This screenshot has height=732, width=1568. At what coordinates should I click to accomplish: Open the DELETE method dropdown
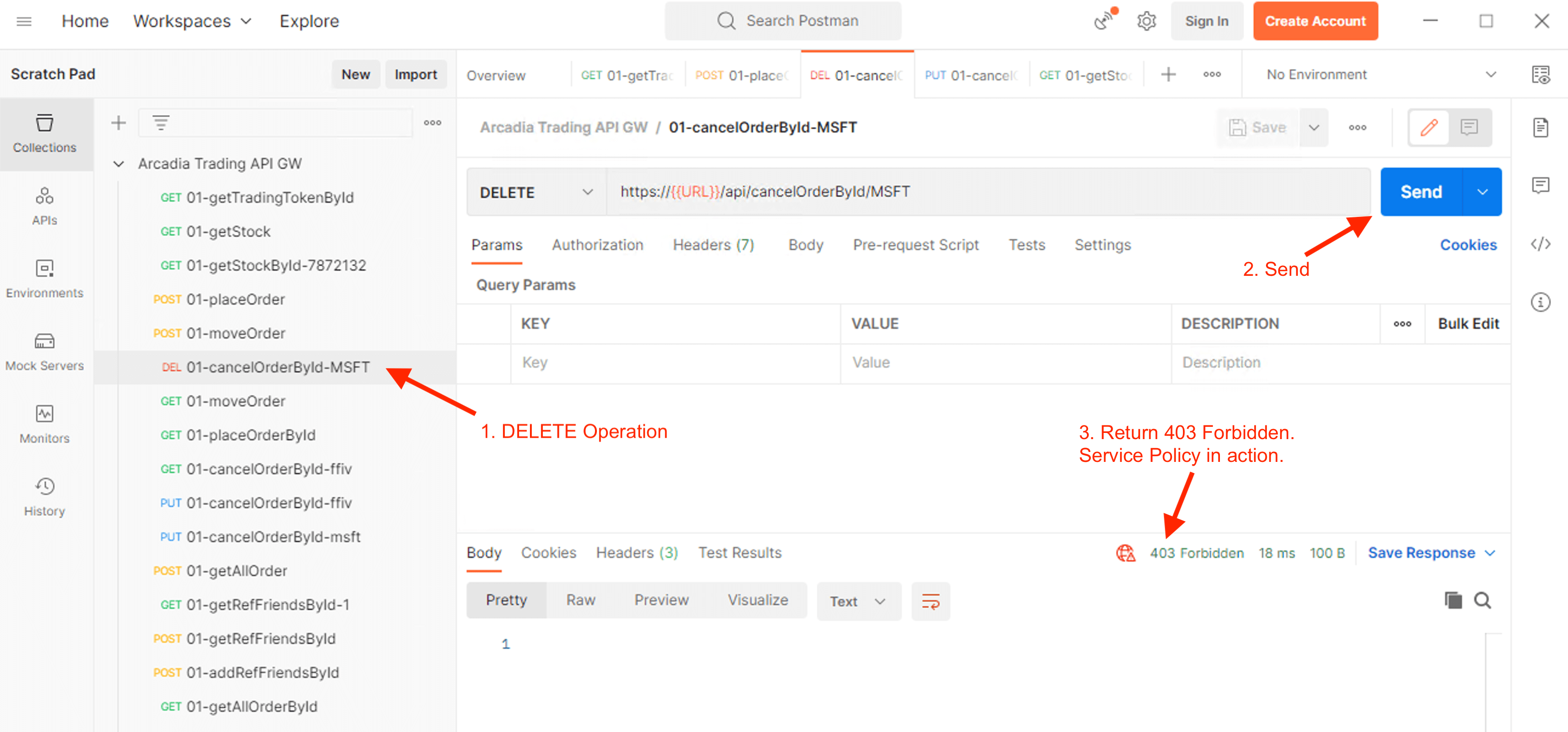536,192
